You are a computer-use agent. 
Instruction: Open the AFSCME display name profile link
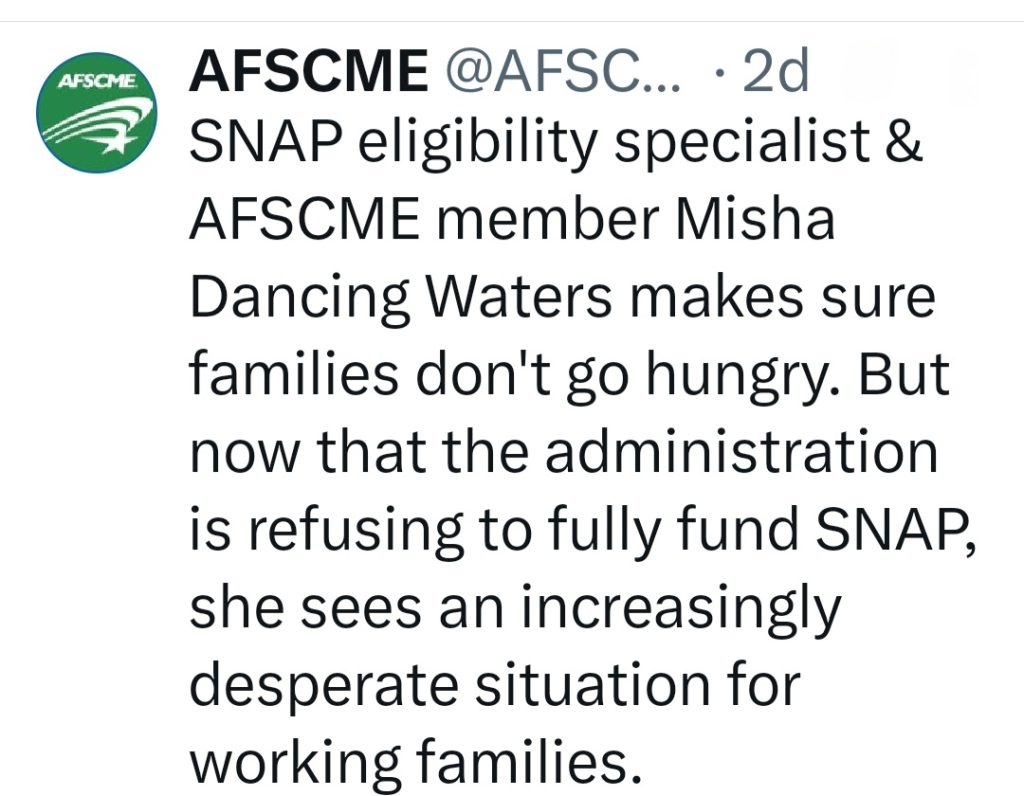[307, 72]
